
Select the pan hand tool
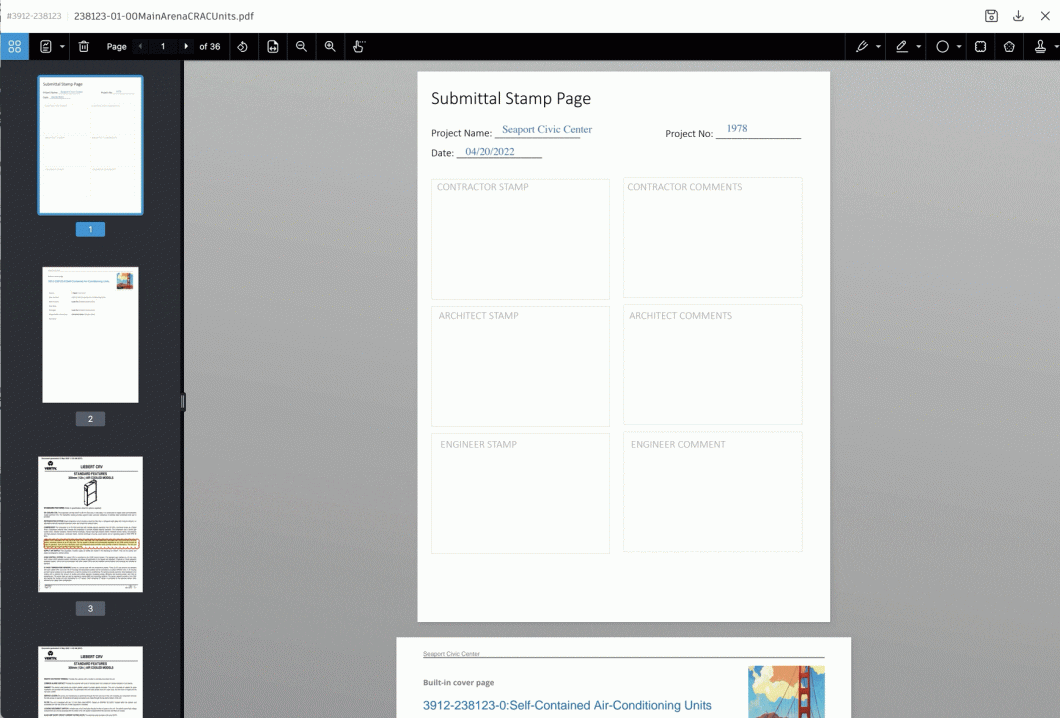[359, 47]
